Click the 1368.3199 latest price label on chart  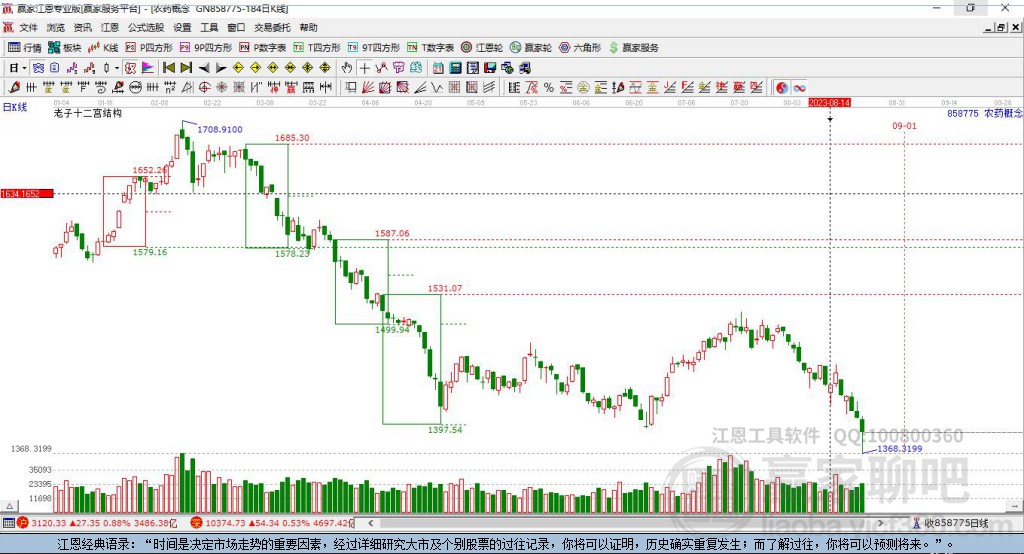pyautogui.click(x=899, y=448)
